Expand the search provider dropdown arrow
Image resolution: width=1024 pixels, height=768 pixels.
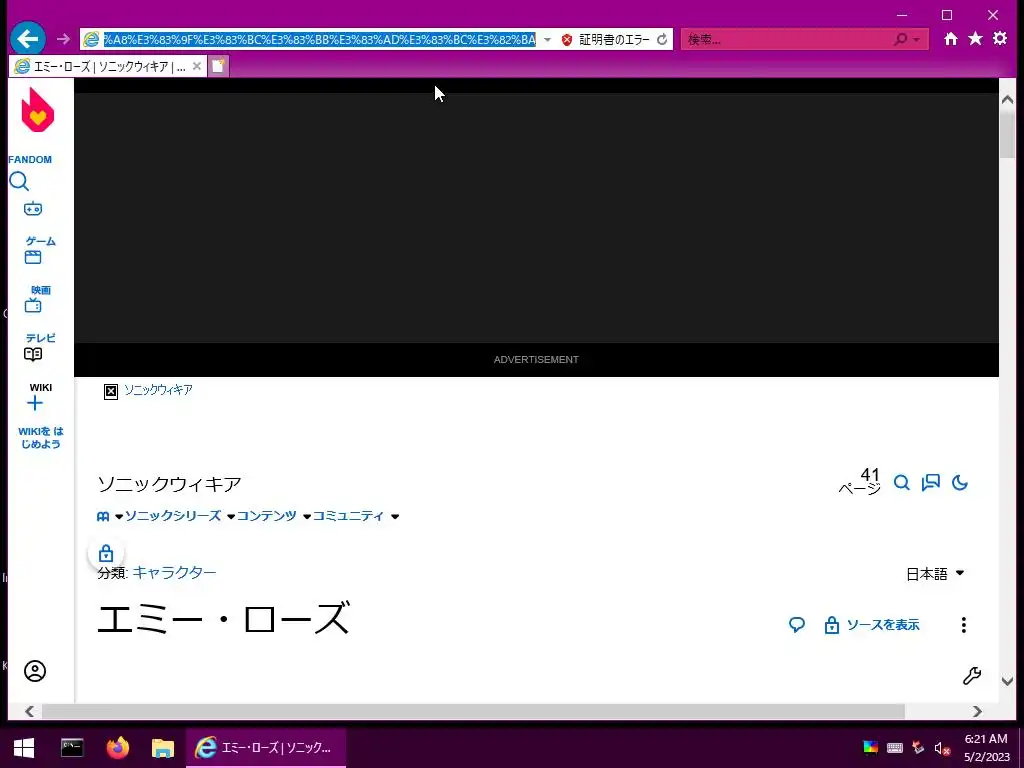click(916, 39)
